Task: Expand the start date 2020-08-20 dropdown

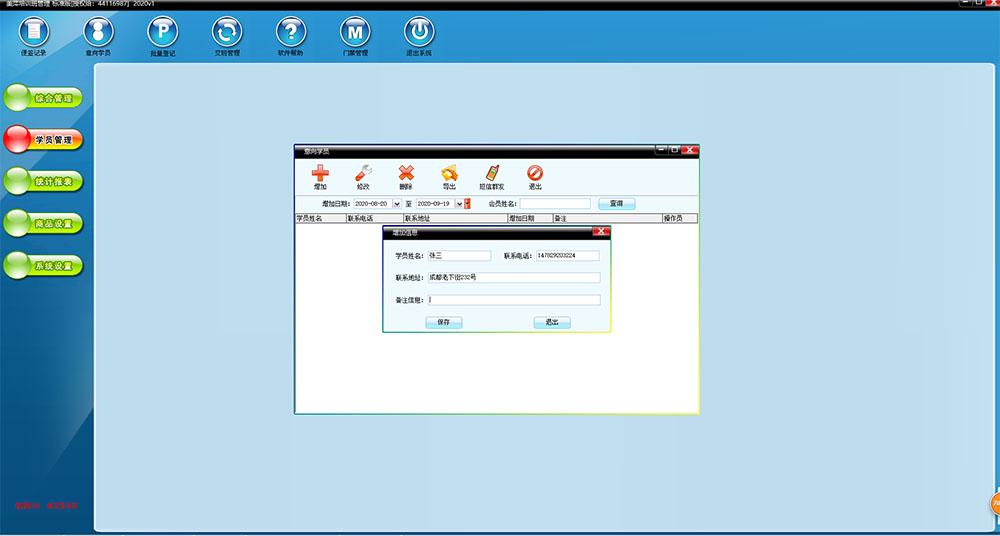Action: pyautogui.click(x=395, y=204)
